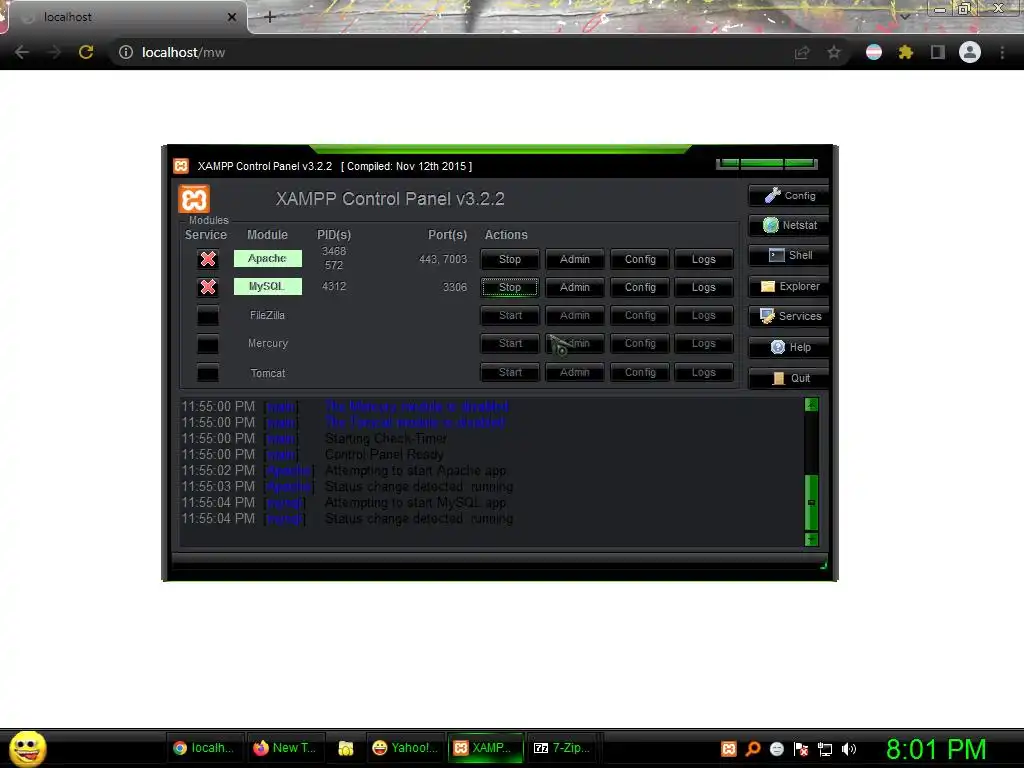The image size is (1024, 768).
Task: Open the MySQL Config menu
Action: tap(639, 287)
